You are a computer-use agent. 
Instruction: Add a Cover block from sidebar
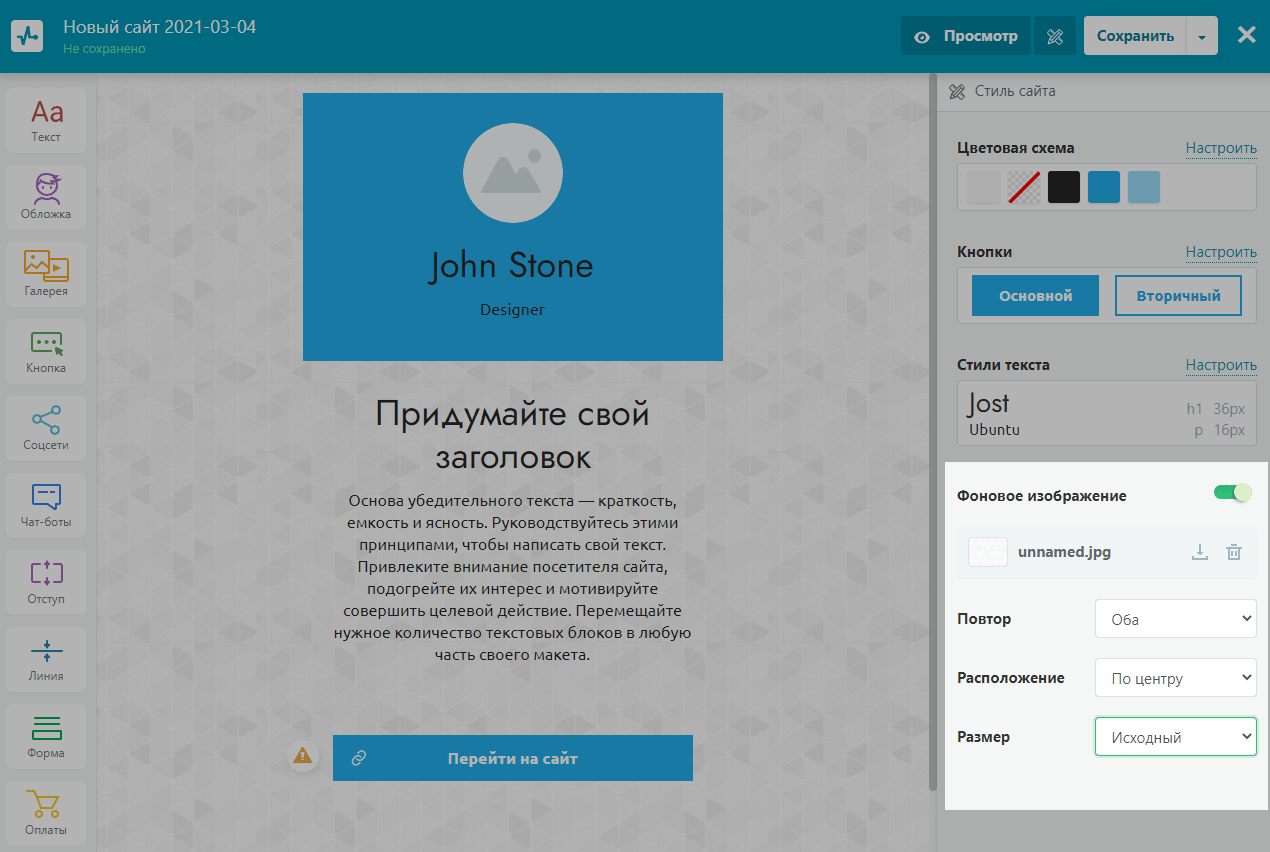click(46, 197)
